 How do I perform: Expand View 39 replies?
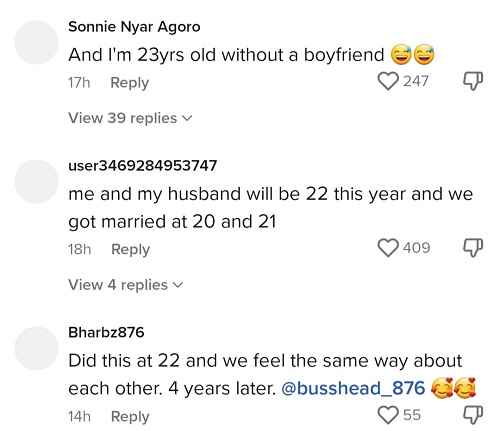coord(130,118)
